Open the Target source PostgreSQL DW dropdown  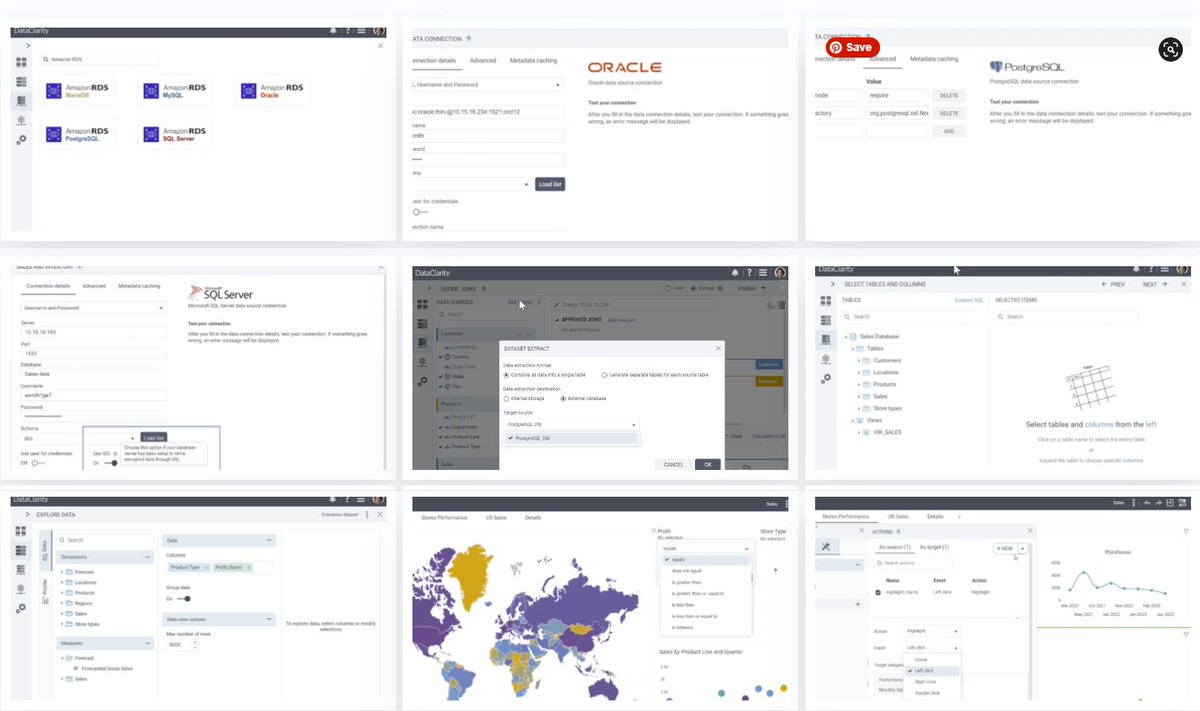[x=570, y=424]
